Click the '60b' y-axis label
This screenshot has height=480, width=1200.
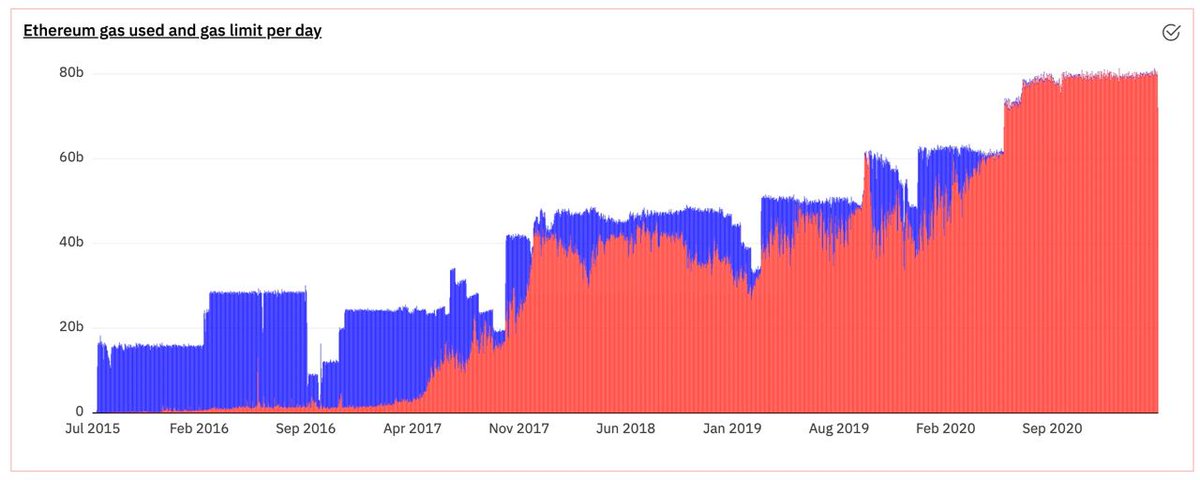70,158
